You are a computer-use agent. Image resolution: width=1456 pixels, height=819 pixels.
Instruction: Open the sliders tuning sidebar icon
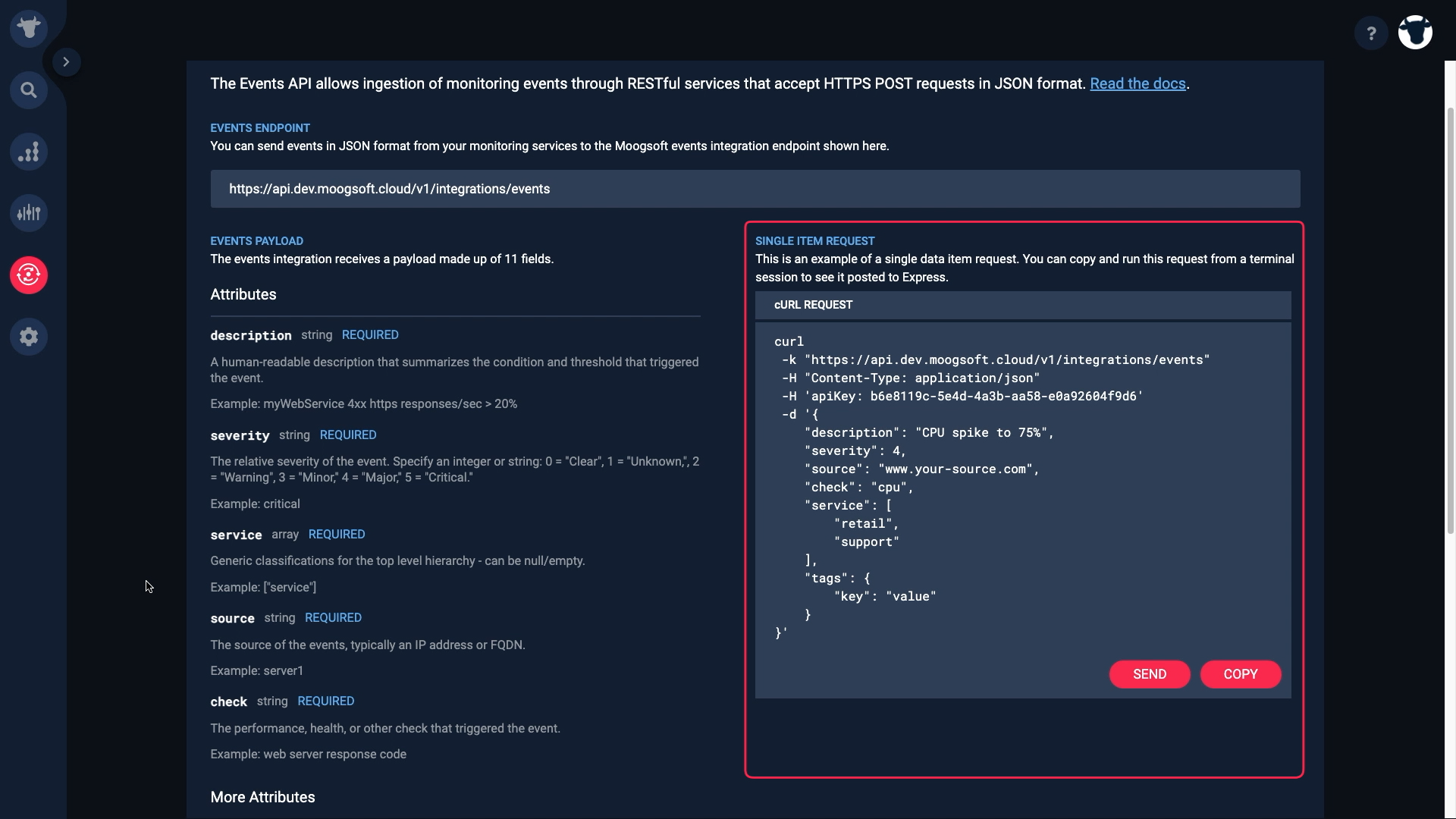click(29, 213)
